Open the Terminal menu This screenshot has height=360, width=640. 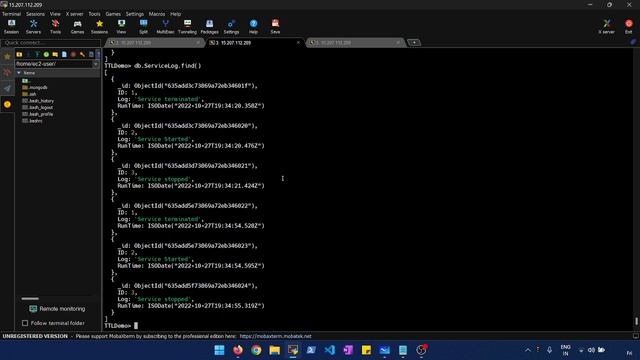point(11,14)
